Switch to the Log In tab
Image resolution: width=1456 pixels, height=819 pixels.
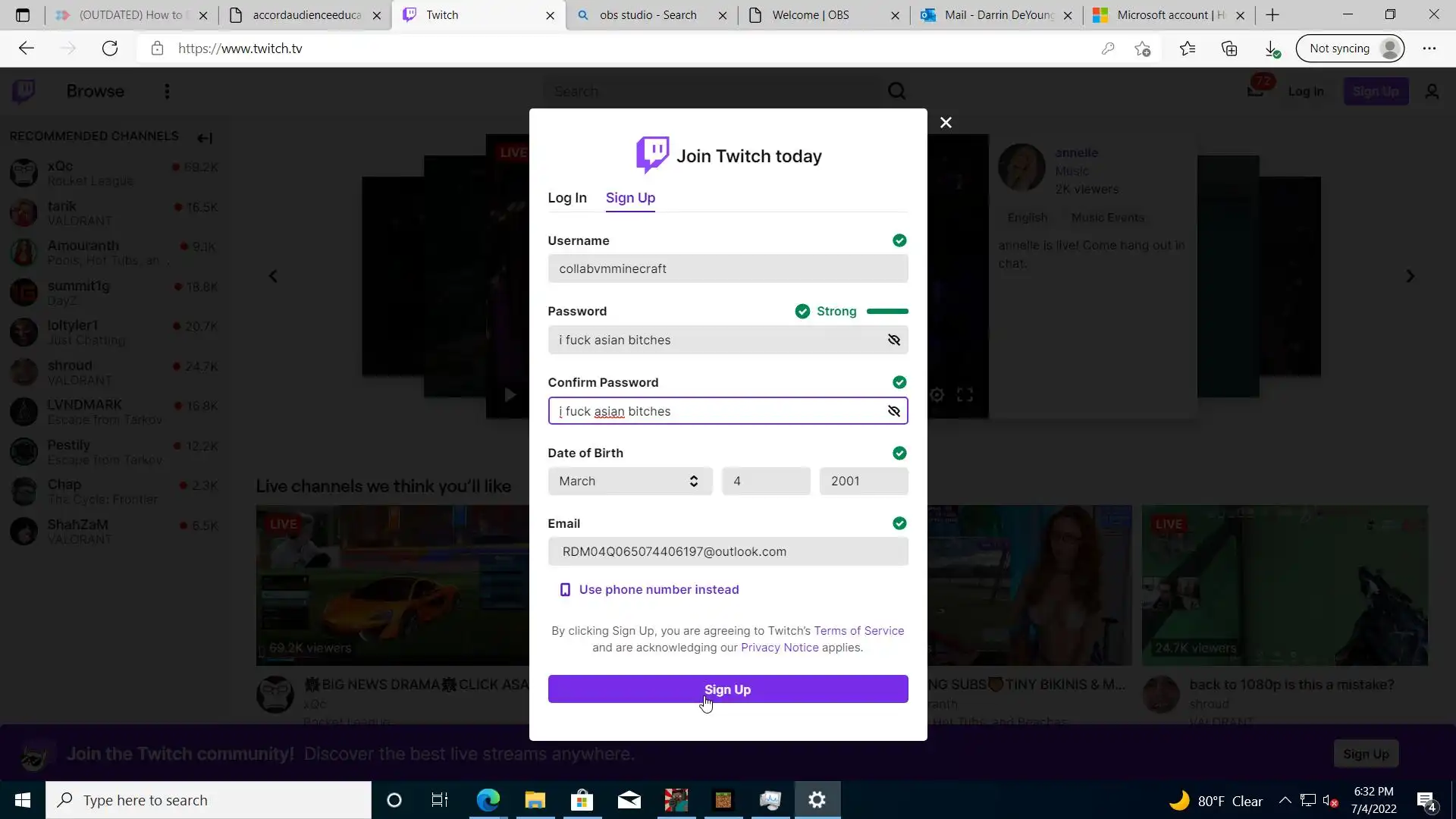click(566, 198)
